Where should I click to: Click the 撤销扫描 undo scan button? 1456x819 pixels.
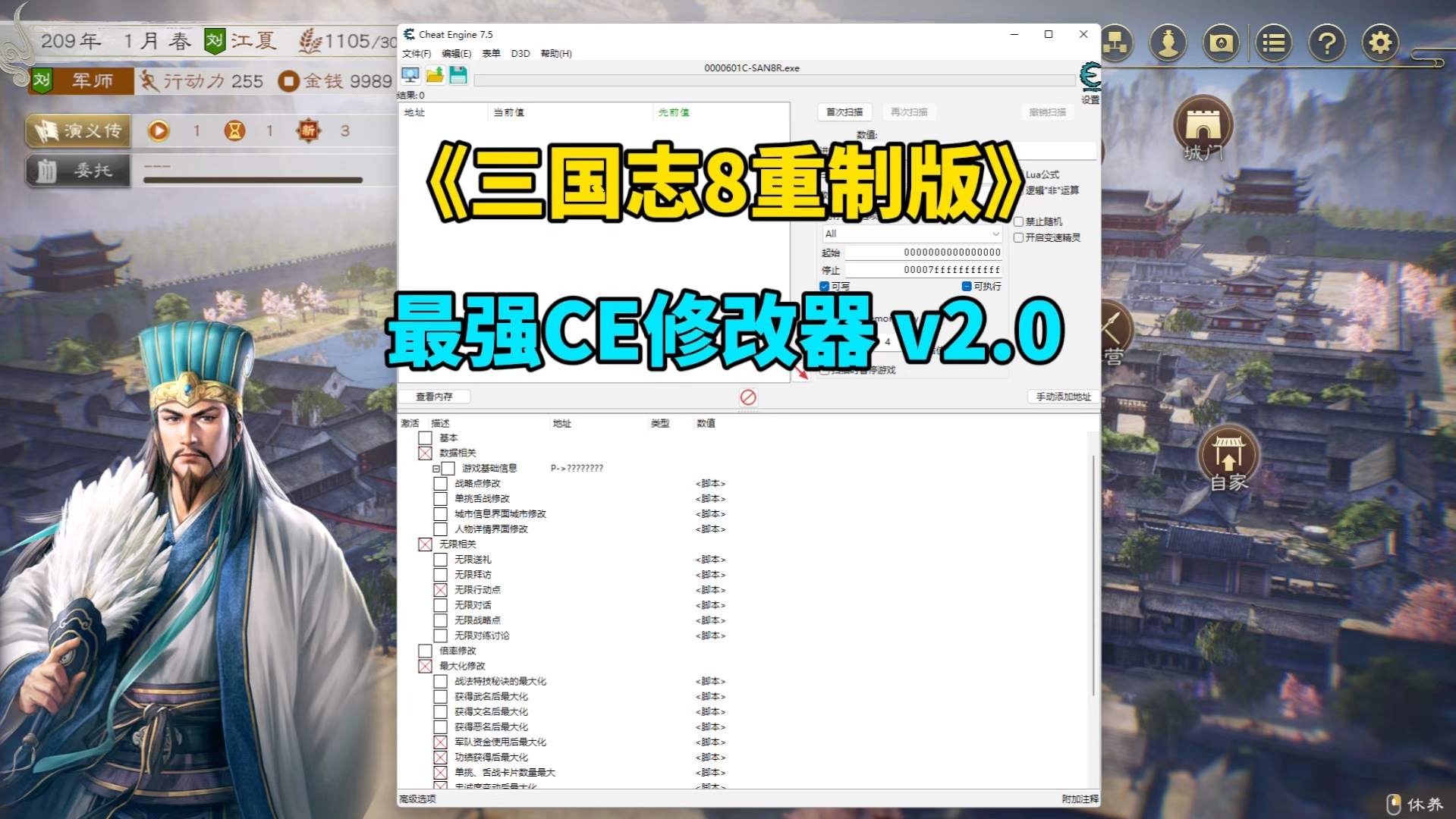[1048, 112]
